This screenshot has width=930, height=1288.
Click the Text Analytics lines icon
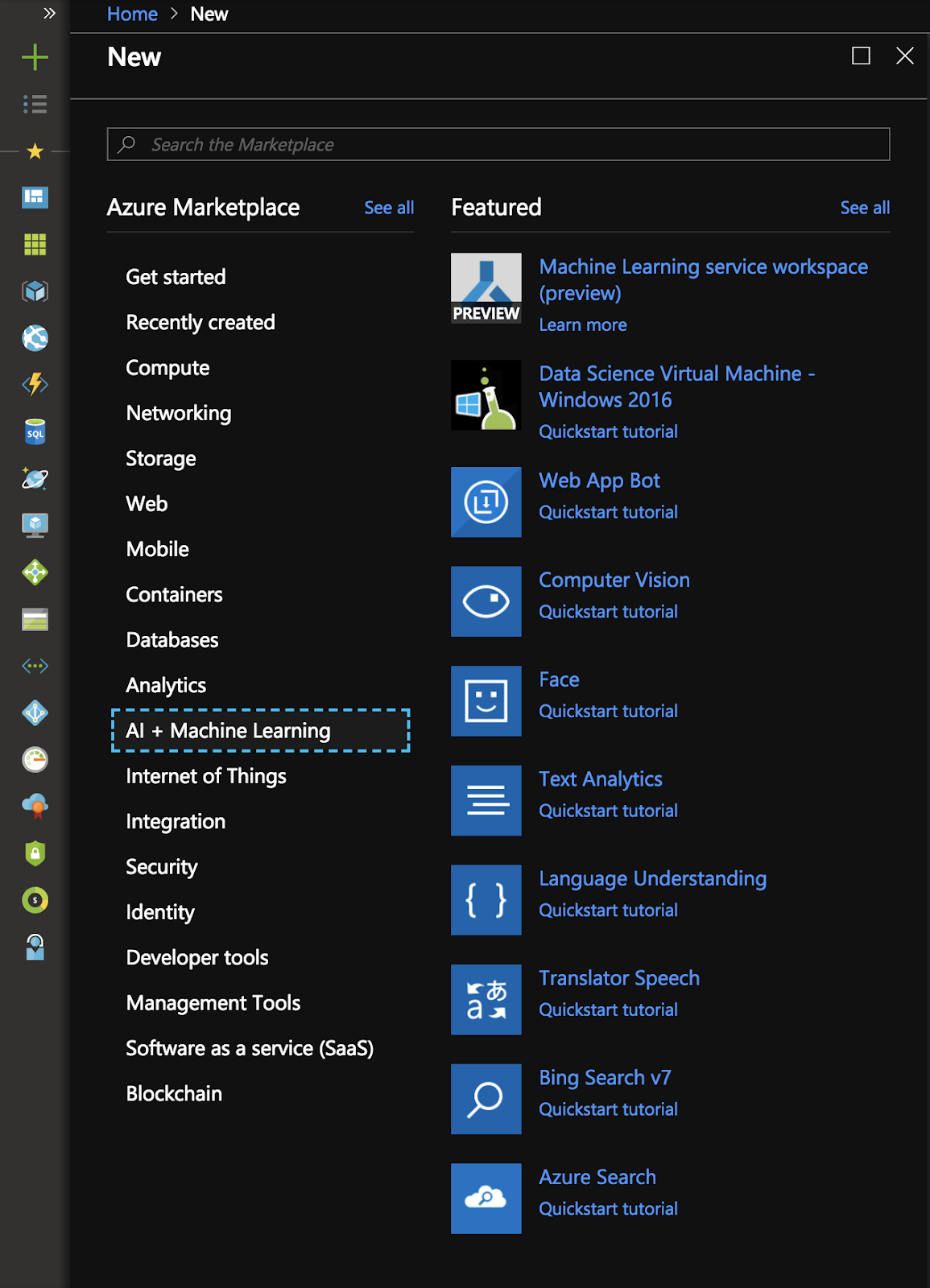(x=486, y=801)
